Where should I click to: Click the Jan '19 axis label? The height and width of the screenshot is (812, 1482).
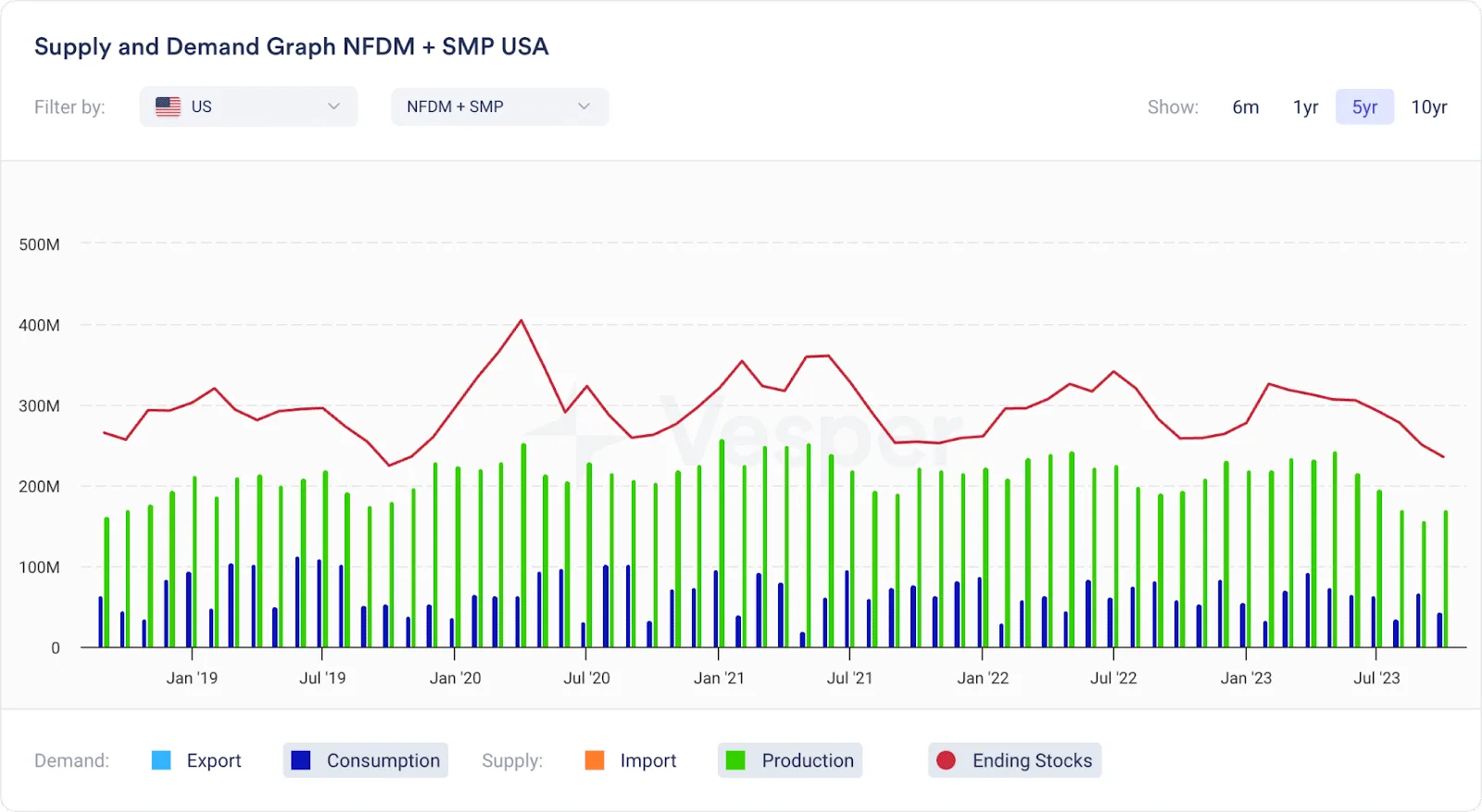pos(192,678)
